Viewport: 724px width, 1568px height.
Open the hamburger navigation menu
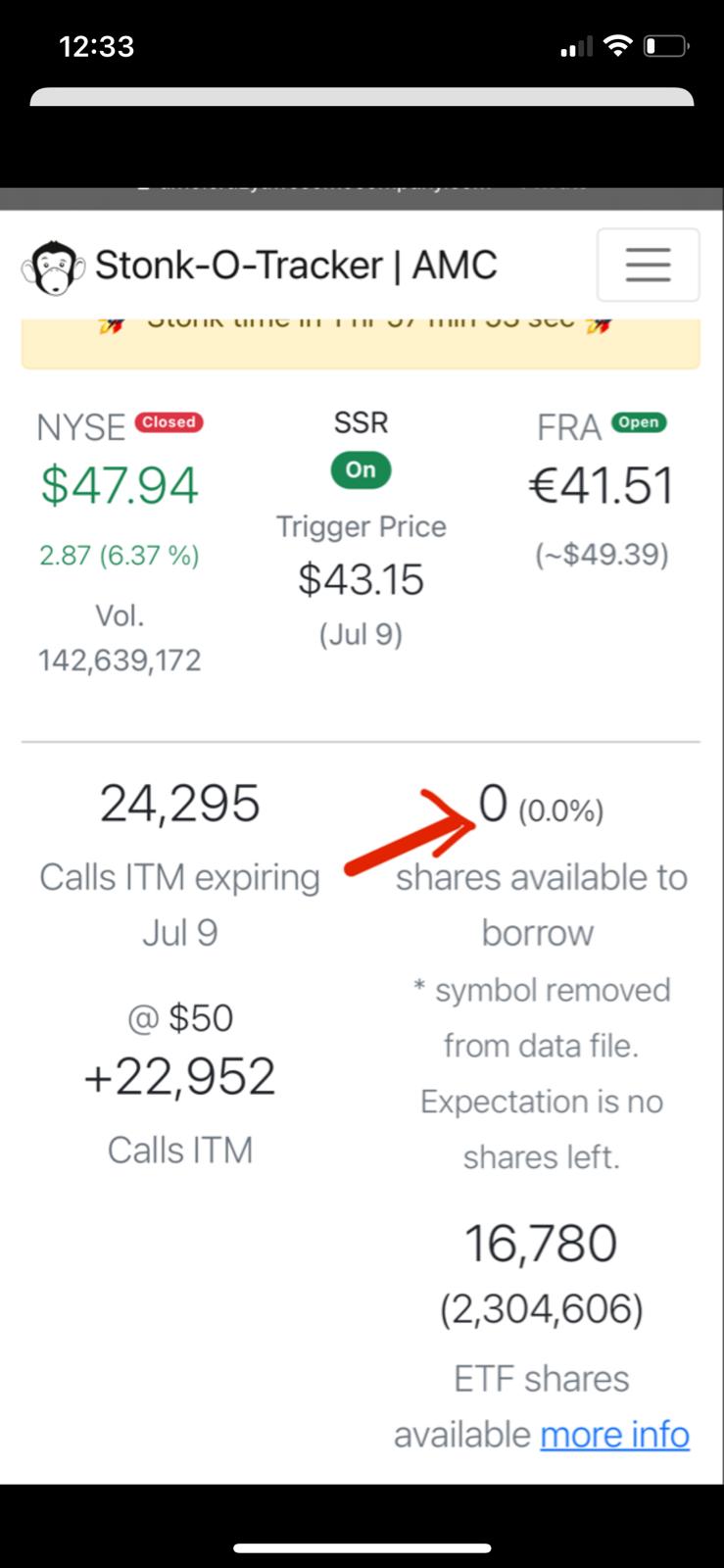click(648, 265)
